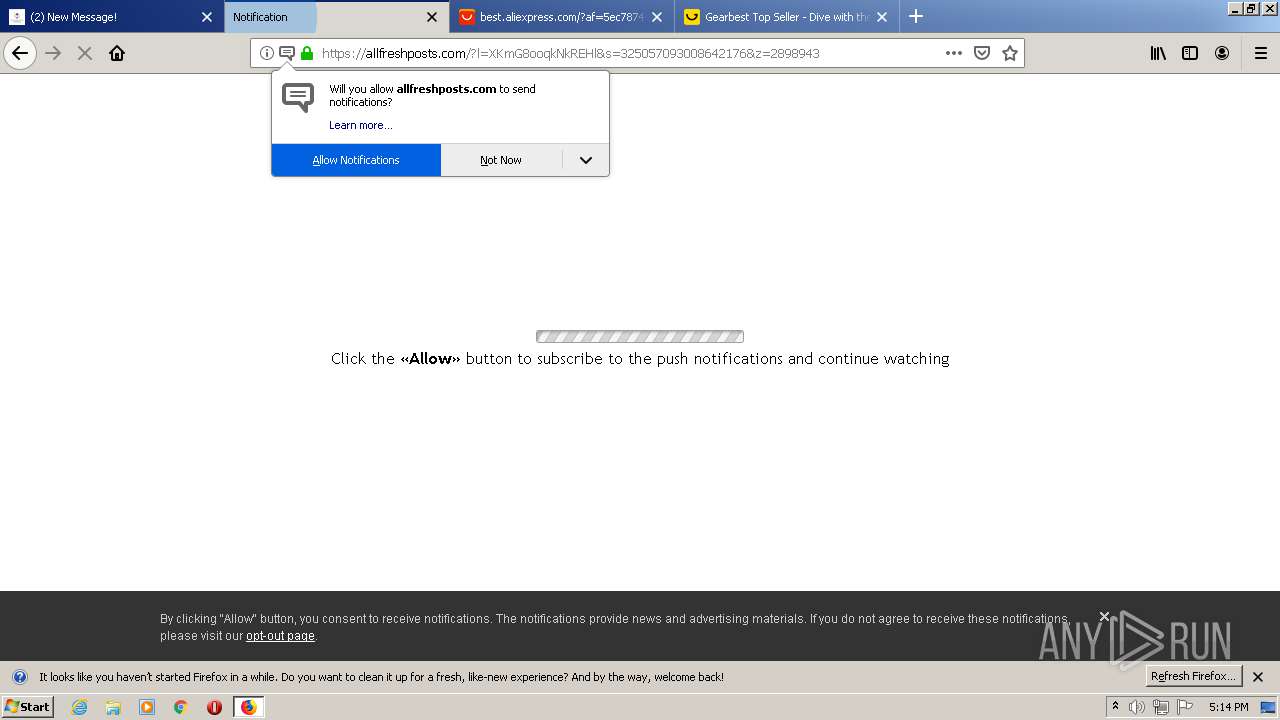The image size is (1280, 720).
Task: Show hidden system tray icons arrow
Action: coord(1115,707)
